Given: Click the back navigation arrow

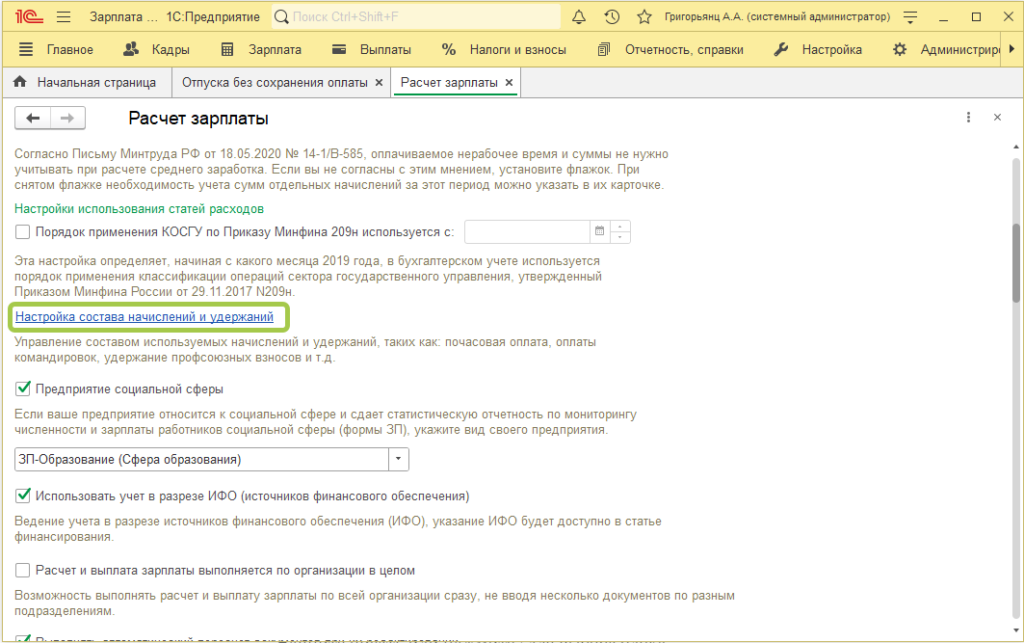Looking at the screenshot, I should click(33, 118).
